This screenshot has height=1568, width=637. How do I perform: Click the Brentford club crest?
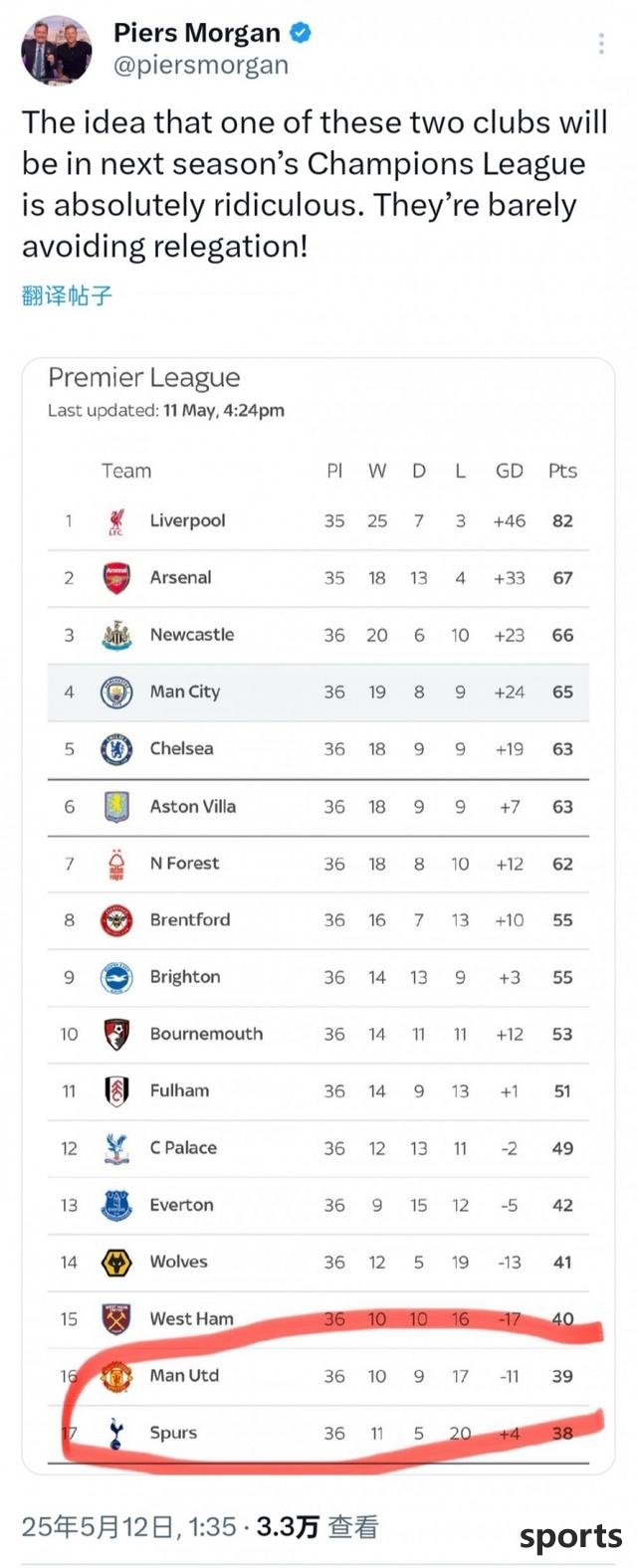(x=116, y=920)
